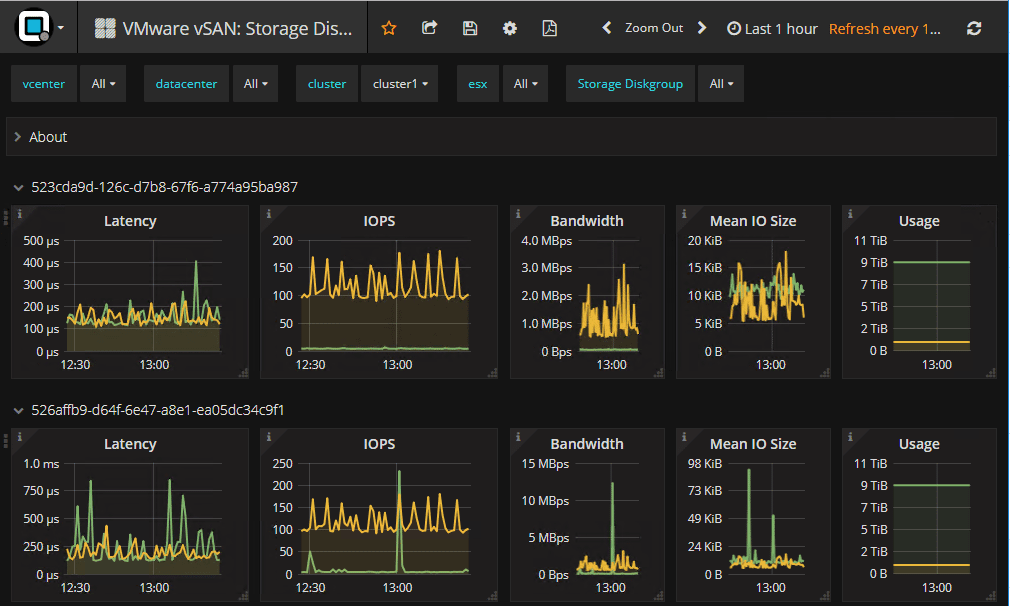Open the Storage Diskgroup All dropdown

tap(721, 84)
